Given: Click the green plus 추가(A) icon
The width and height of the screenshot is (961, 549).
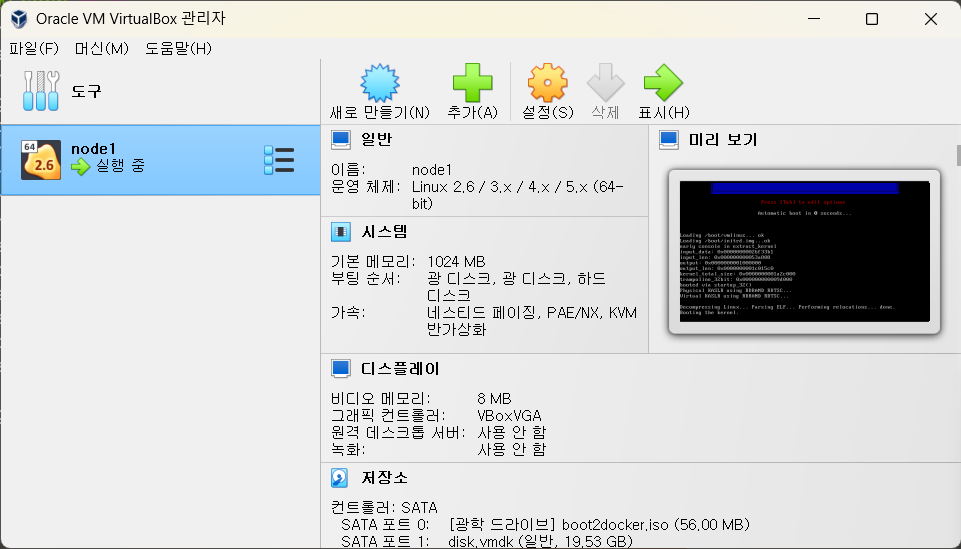Looking at the screenshot, I should coord(472,83).
